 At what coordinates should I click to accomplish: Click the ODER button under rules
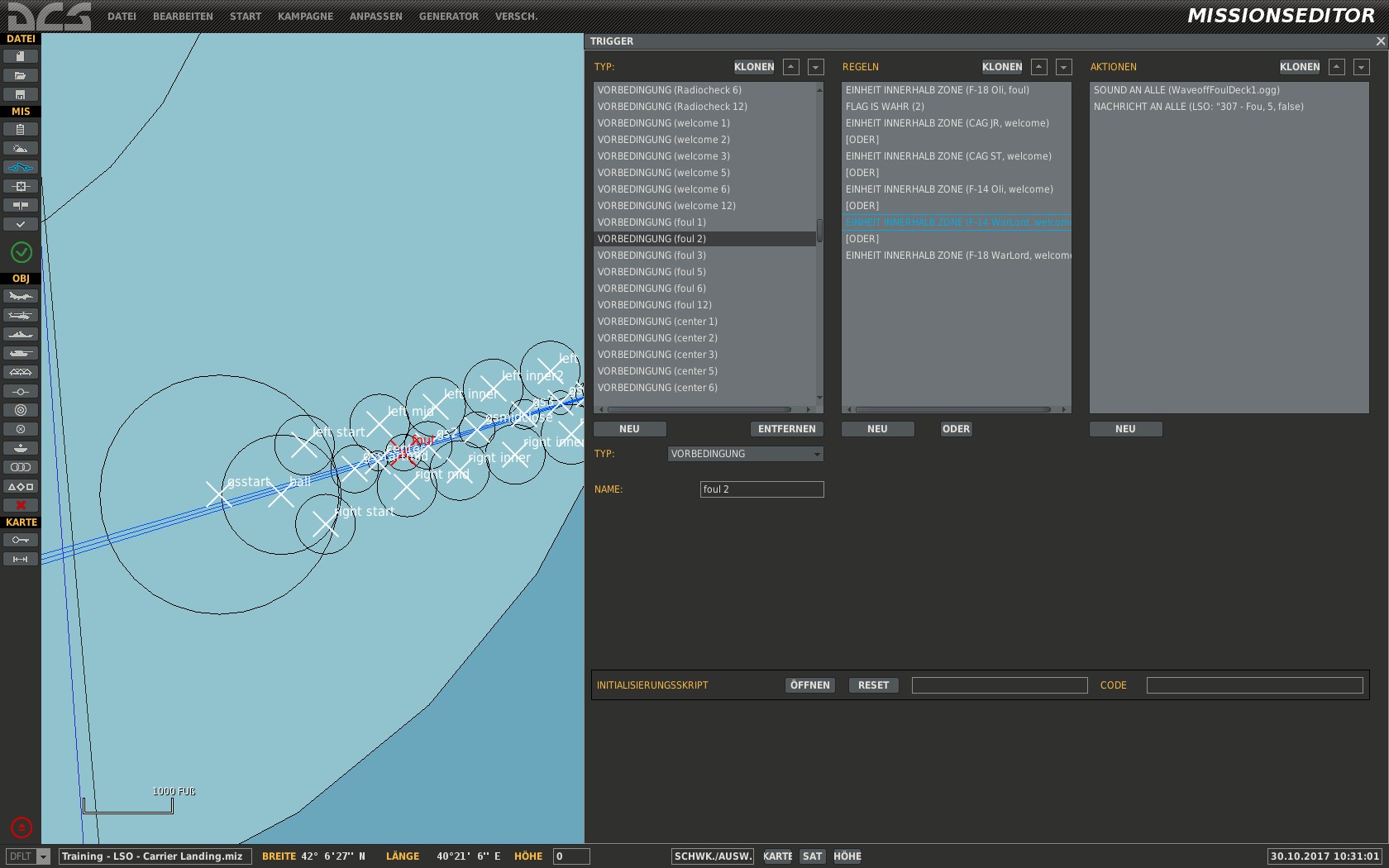[956, 429]
